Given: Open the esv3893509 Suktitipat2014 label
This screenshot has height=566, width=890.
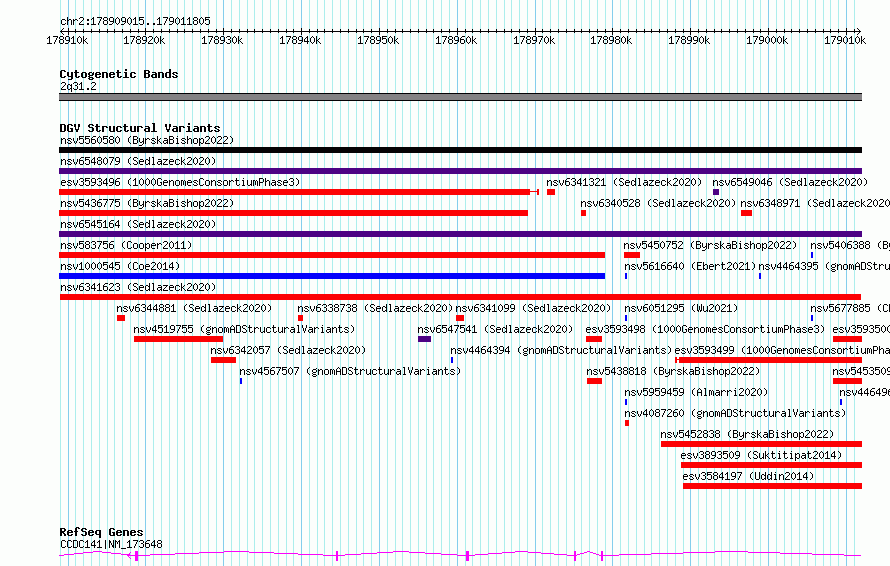Looking at the screenshot, I should [761, 455].
